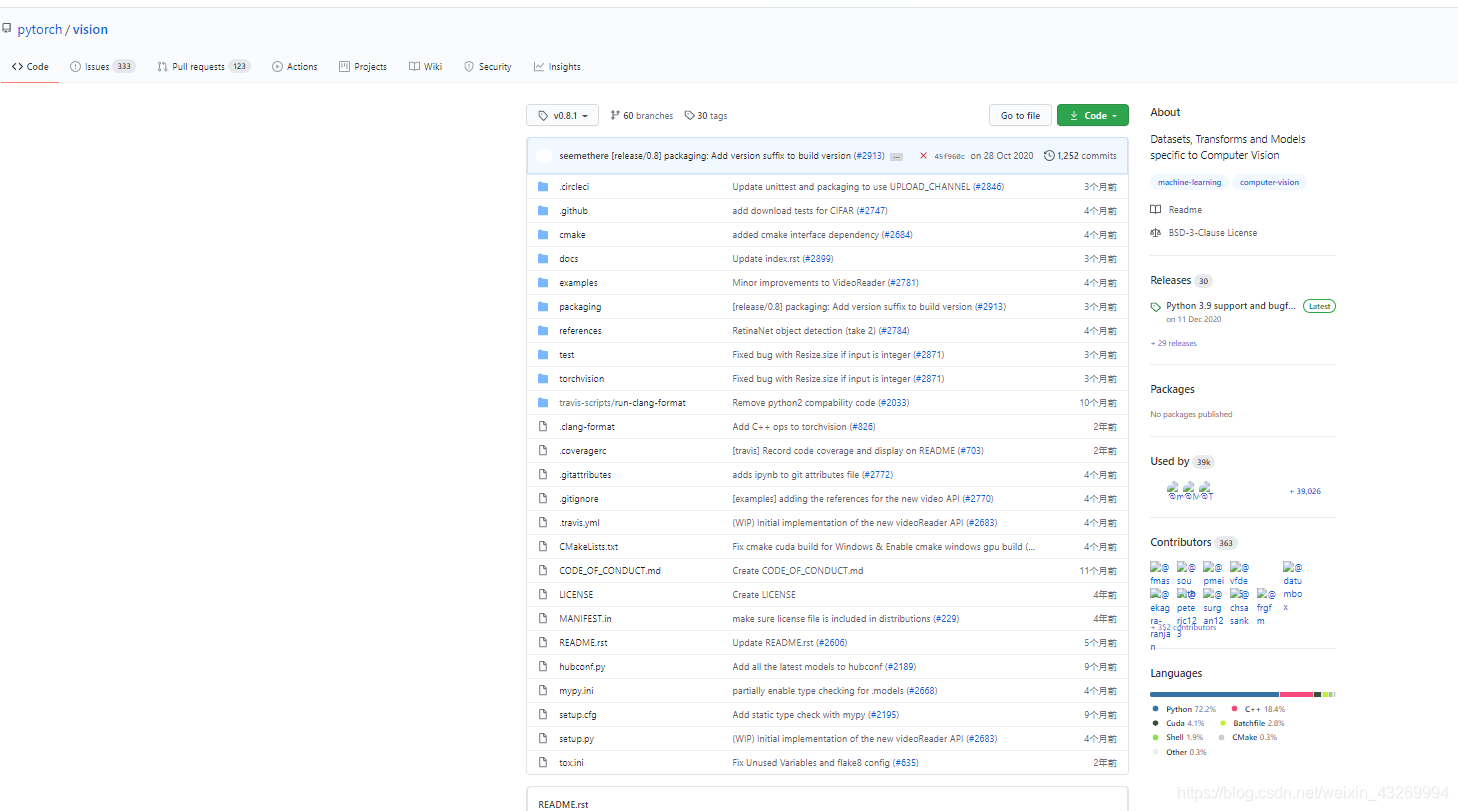
Task: Click the .gitattributes file icon
Action: pyautogui.click(x=543, y=475)
